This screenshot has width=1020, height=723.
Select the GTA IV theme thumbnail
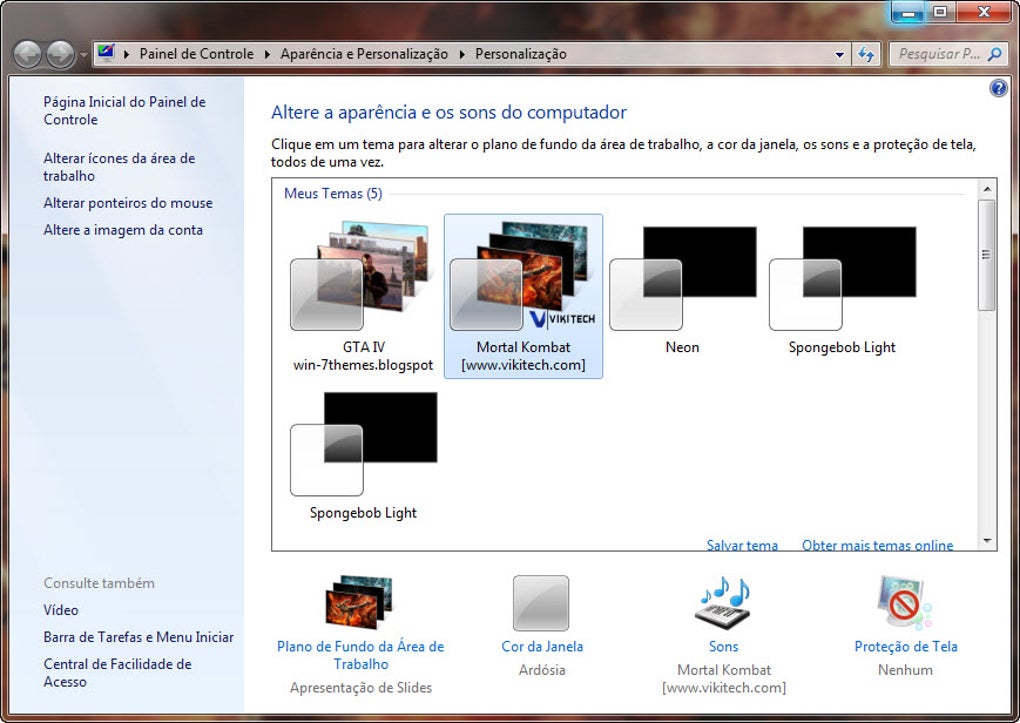coord(363,296)
